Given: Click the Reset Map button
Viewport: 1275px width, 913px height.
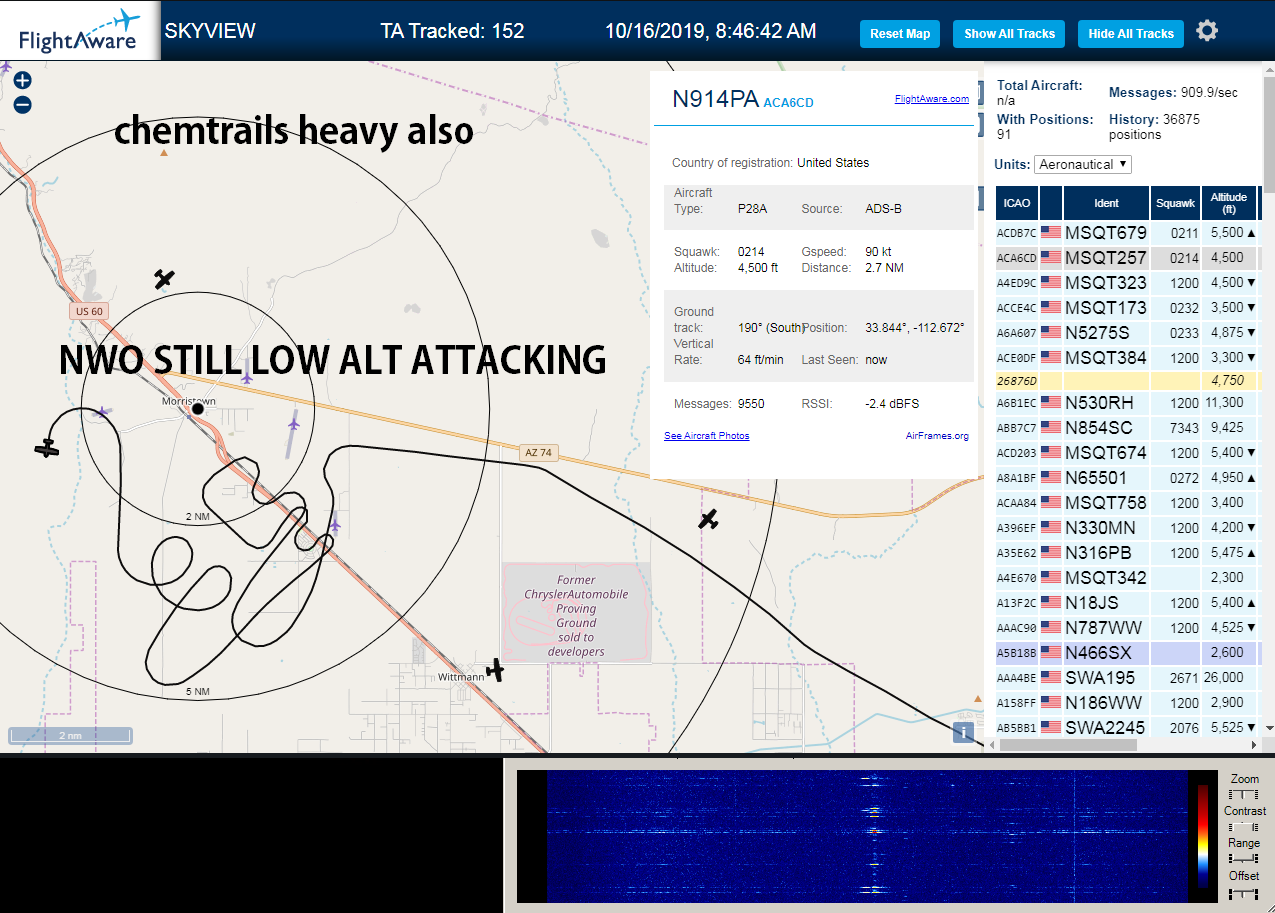Looking at the screenshot, I should coord(900,33).
